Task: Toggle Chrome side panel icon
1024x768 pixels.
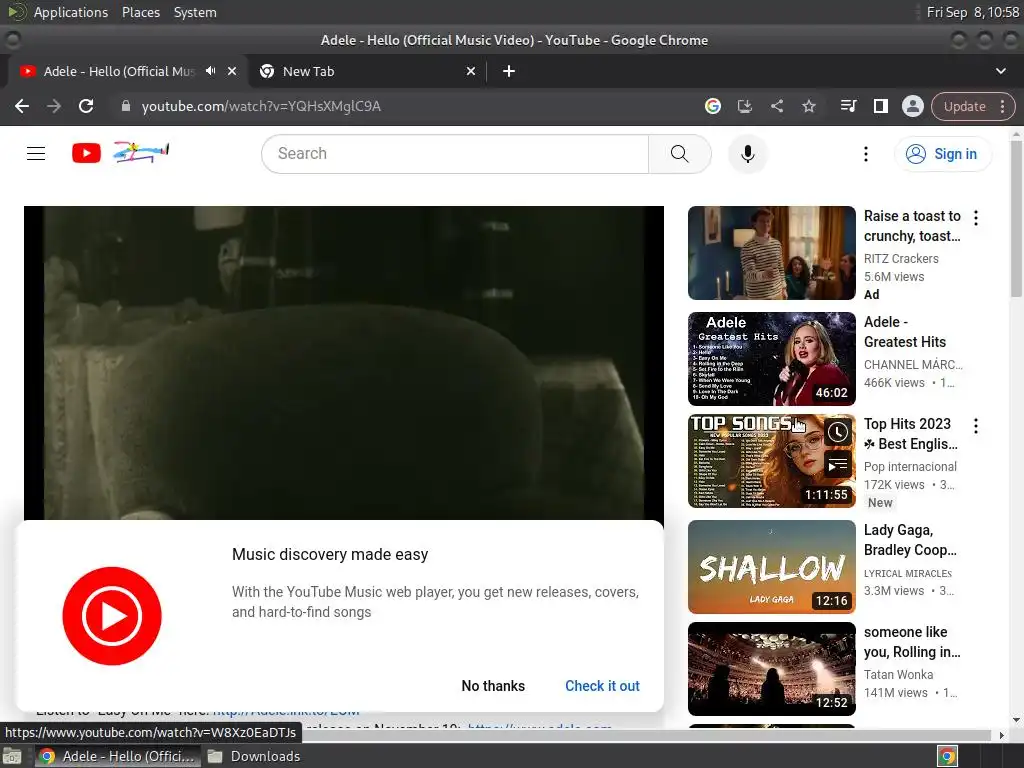Action: (880, 106)
